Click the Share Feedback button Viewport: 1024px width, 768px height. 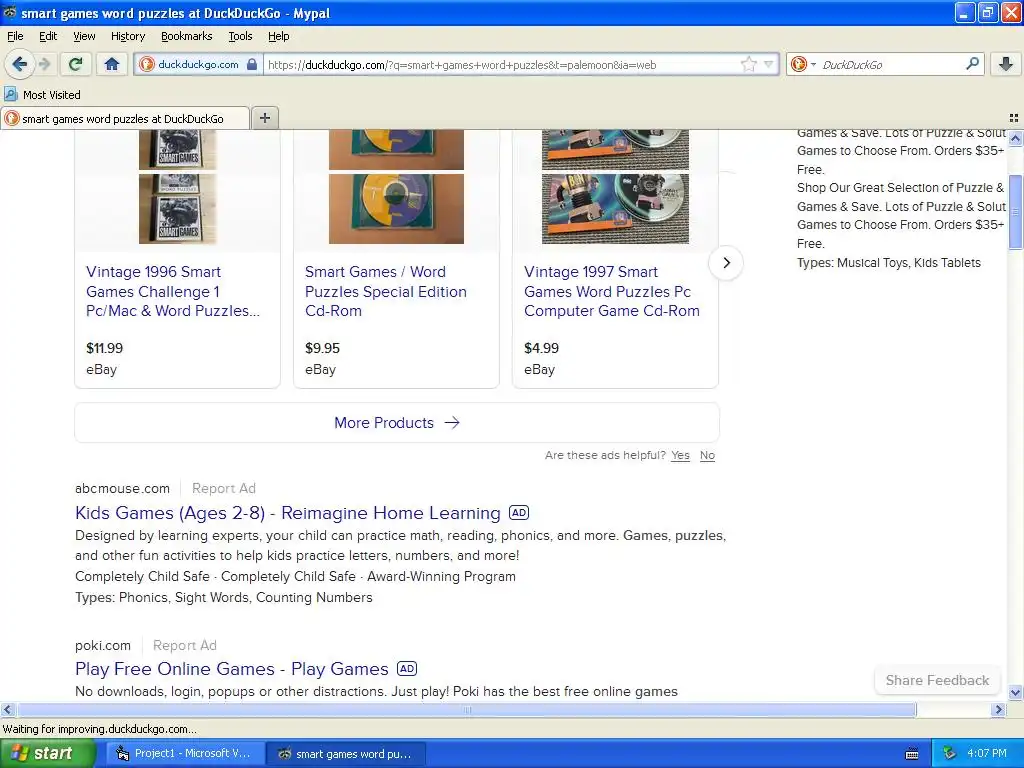click(x=937, y=680)
